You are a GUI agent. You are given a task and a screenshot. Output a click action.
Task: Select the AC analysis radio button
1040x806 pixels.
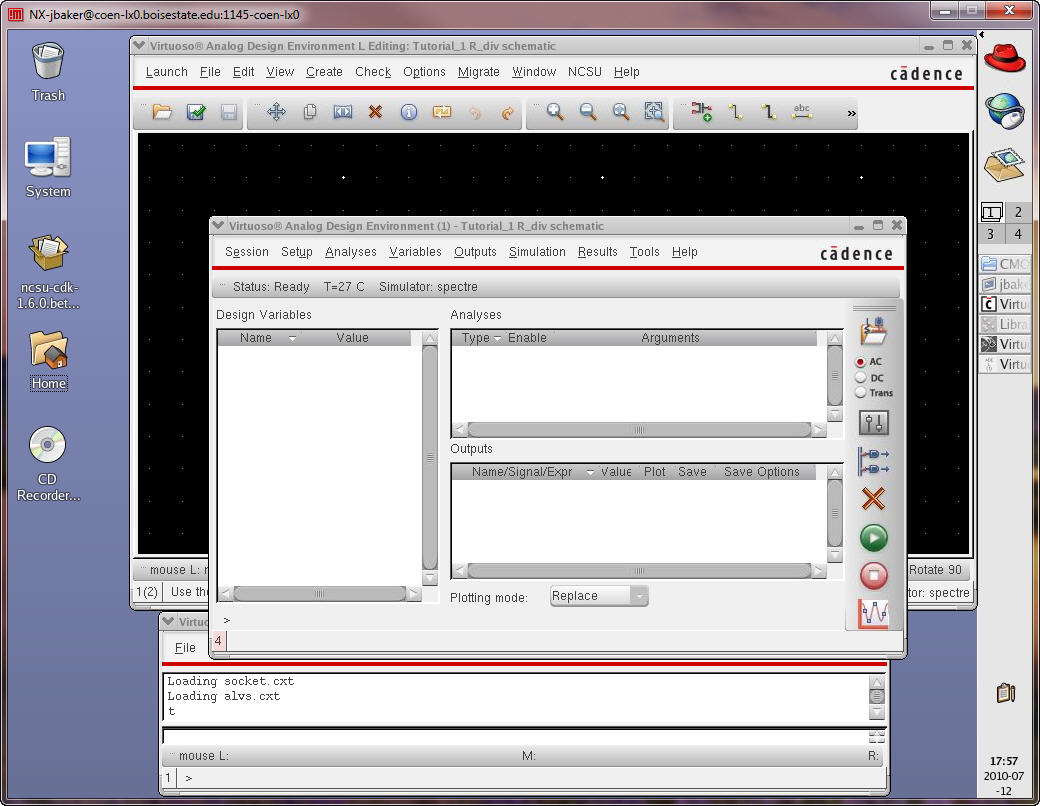coord(860,362)
